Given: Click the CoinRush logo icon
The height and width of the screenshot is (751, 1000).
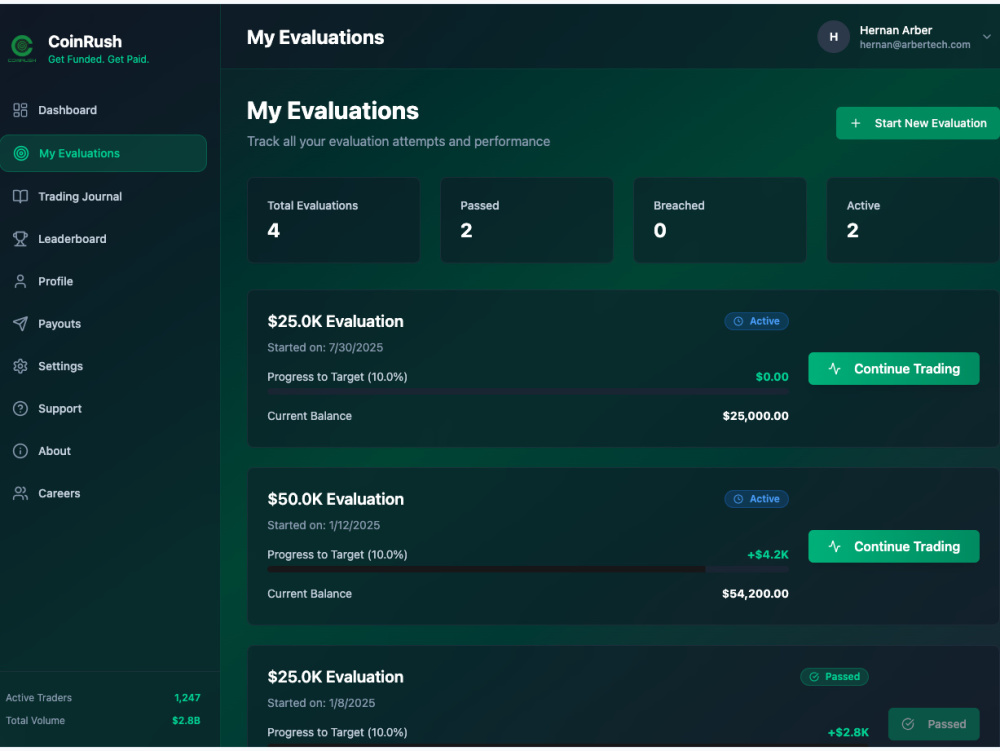Looking at the screenshot, I should pos(22,48).
